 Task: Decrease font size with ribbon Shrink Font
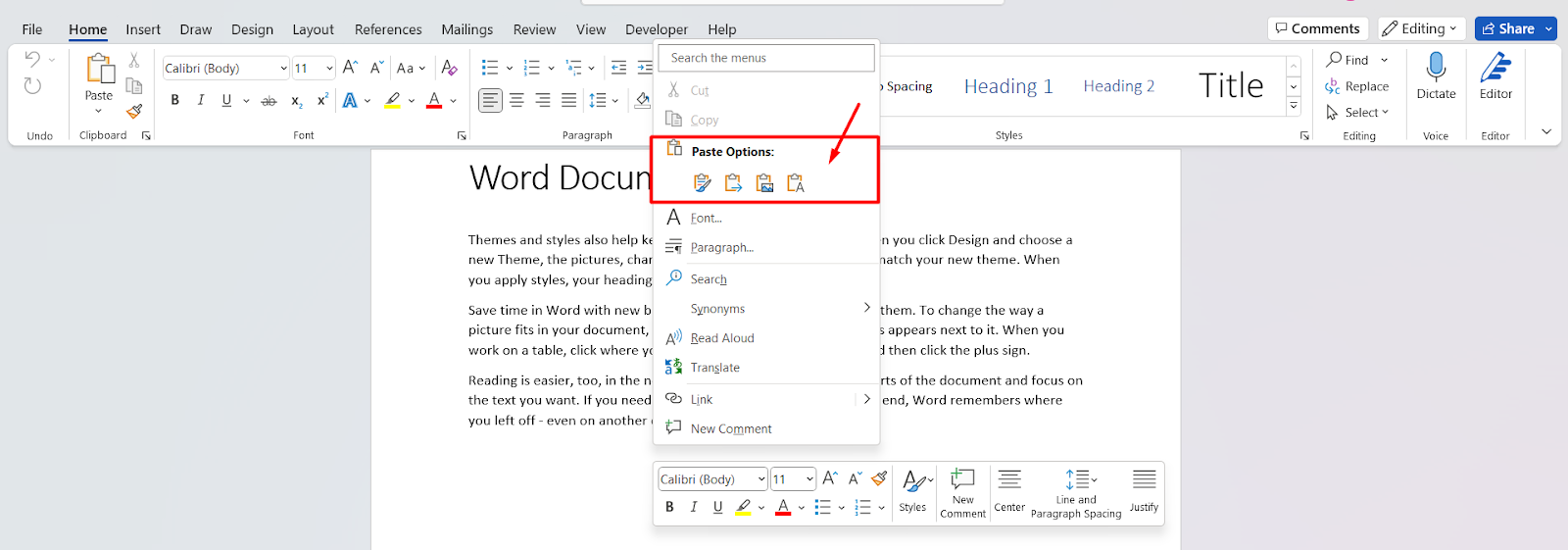[x=376, y=68]
